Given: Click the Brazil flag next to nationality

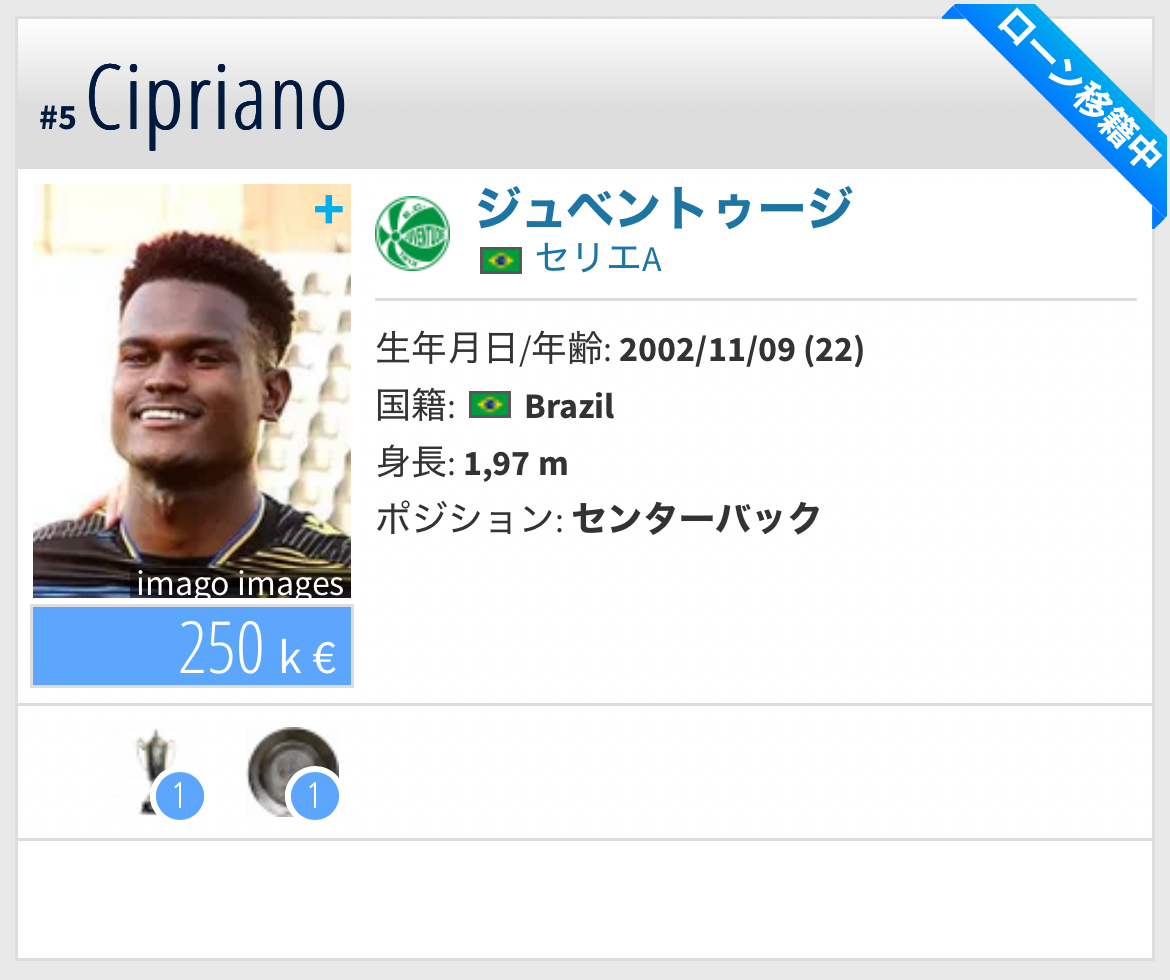Looking at the screenshot, I should coord(489,405).
